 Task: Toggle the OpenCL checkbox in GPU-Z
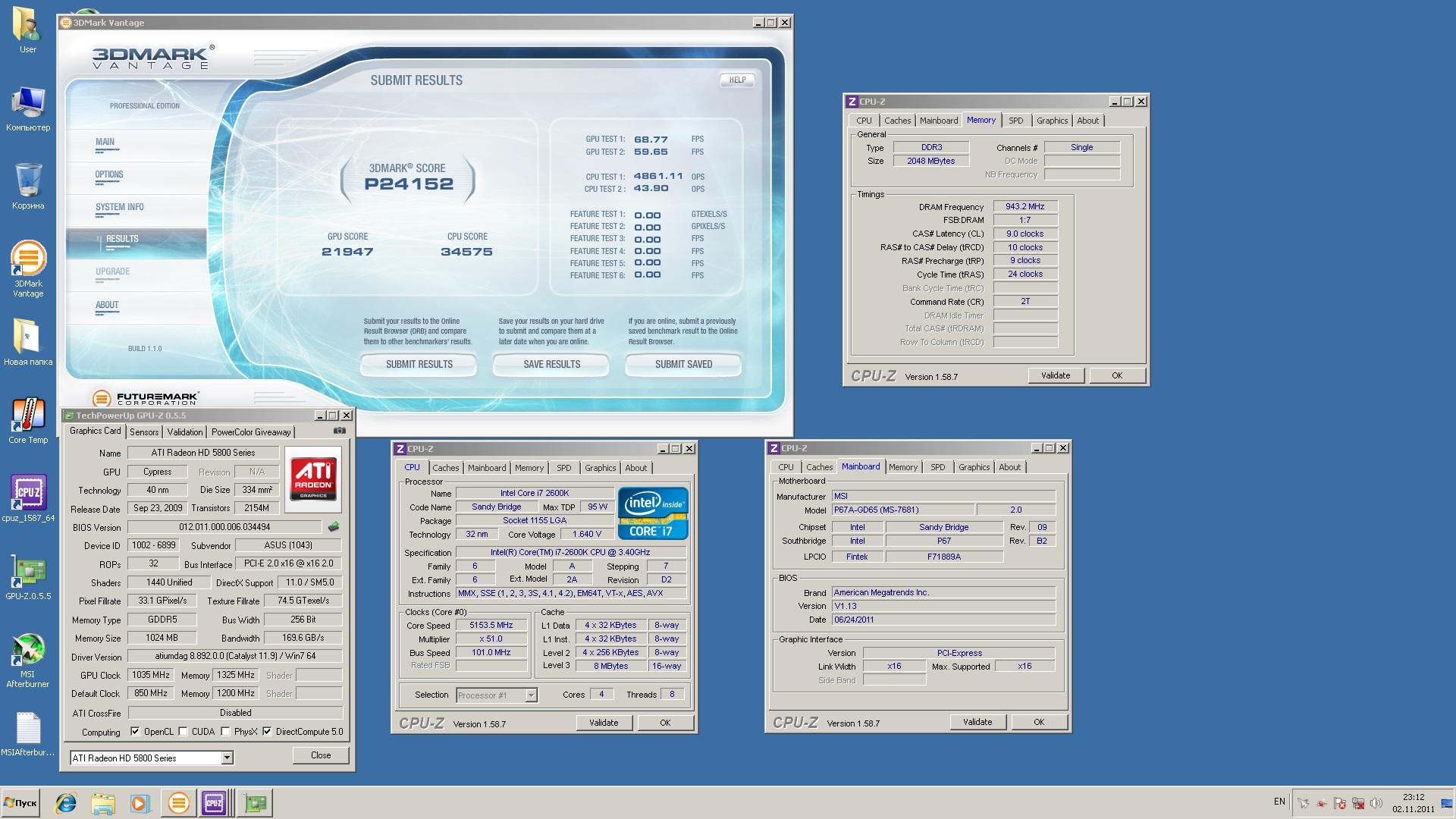(x=135, y=732)
